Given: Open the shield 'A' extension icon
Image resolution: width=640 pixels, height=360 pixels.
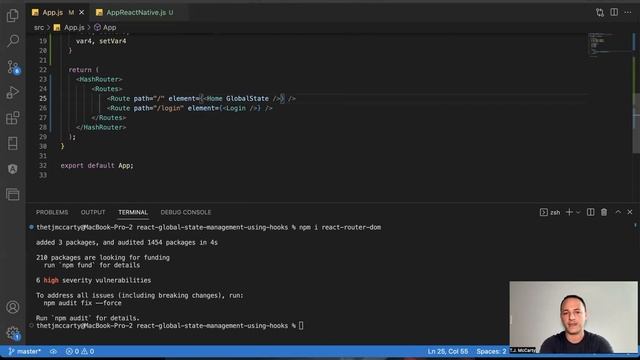Looking at the screenshot, I should [13, 169].
